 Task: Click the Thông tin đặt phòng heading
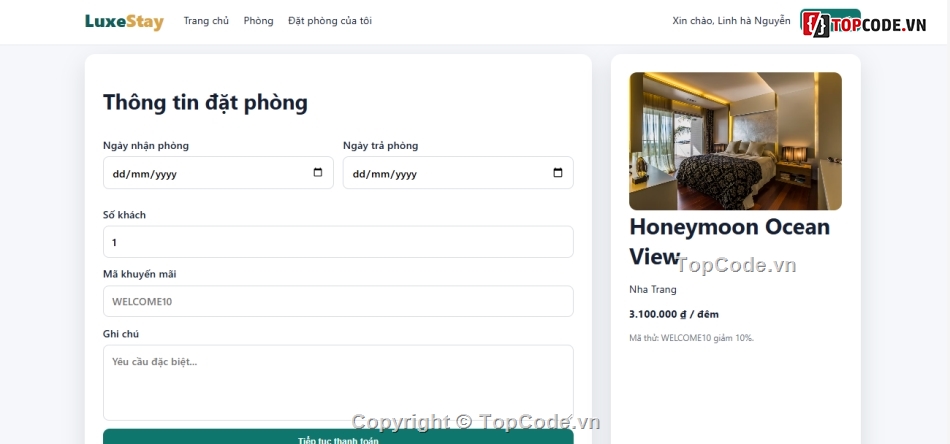tap(205, 102)
